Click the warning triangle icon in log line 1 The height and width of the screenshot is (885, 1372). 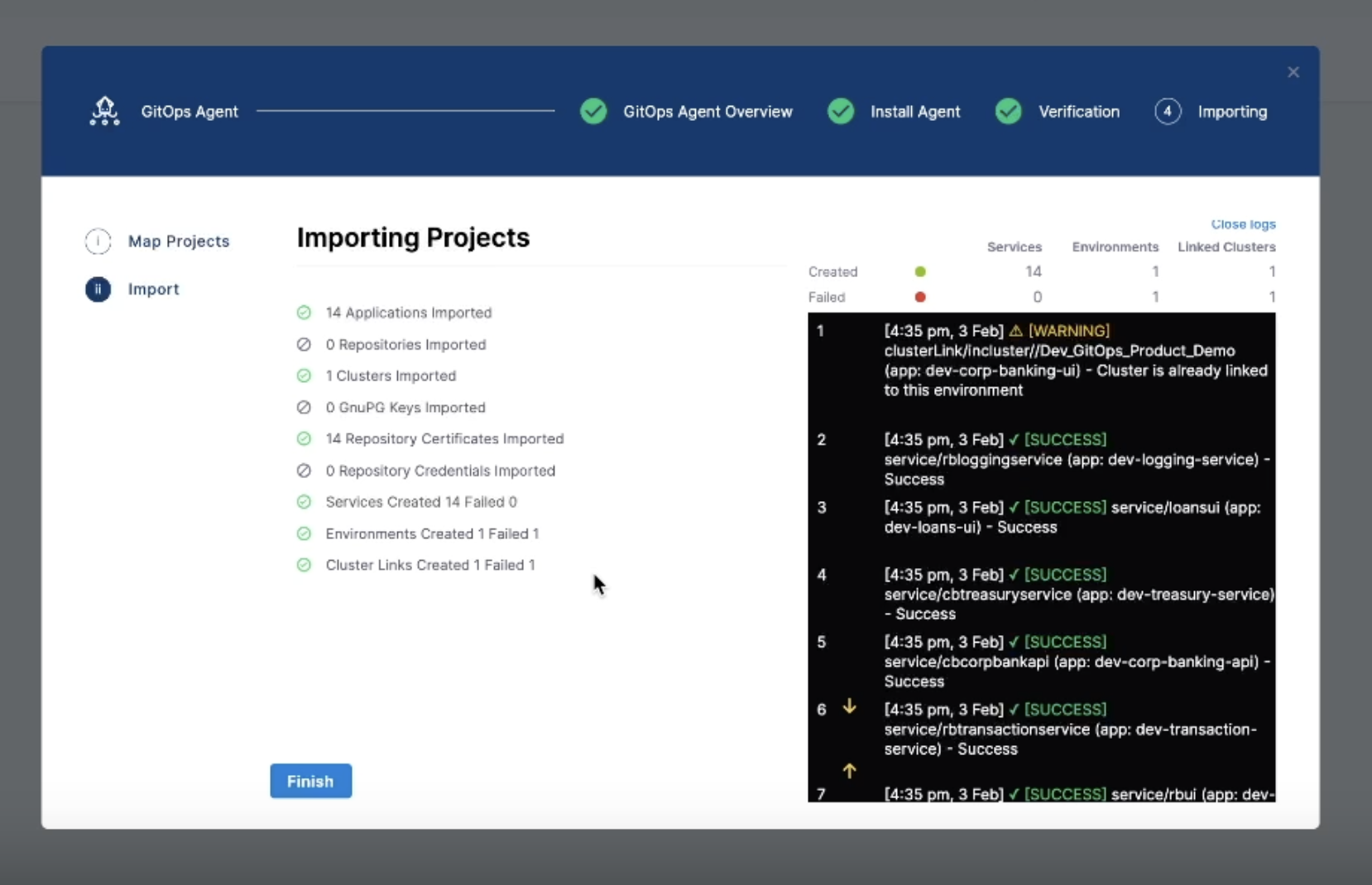click(x=1016, y=331)
